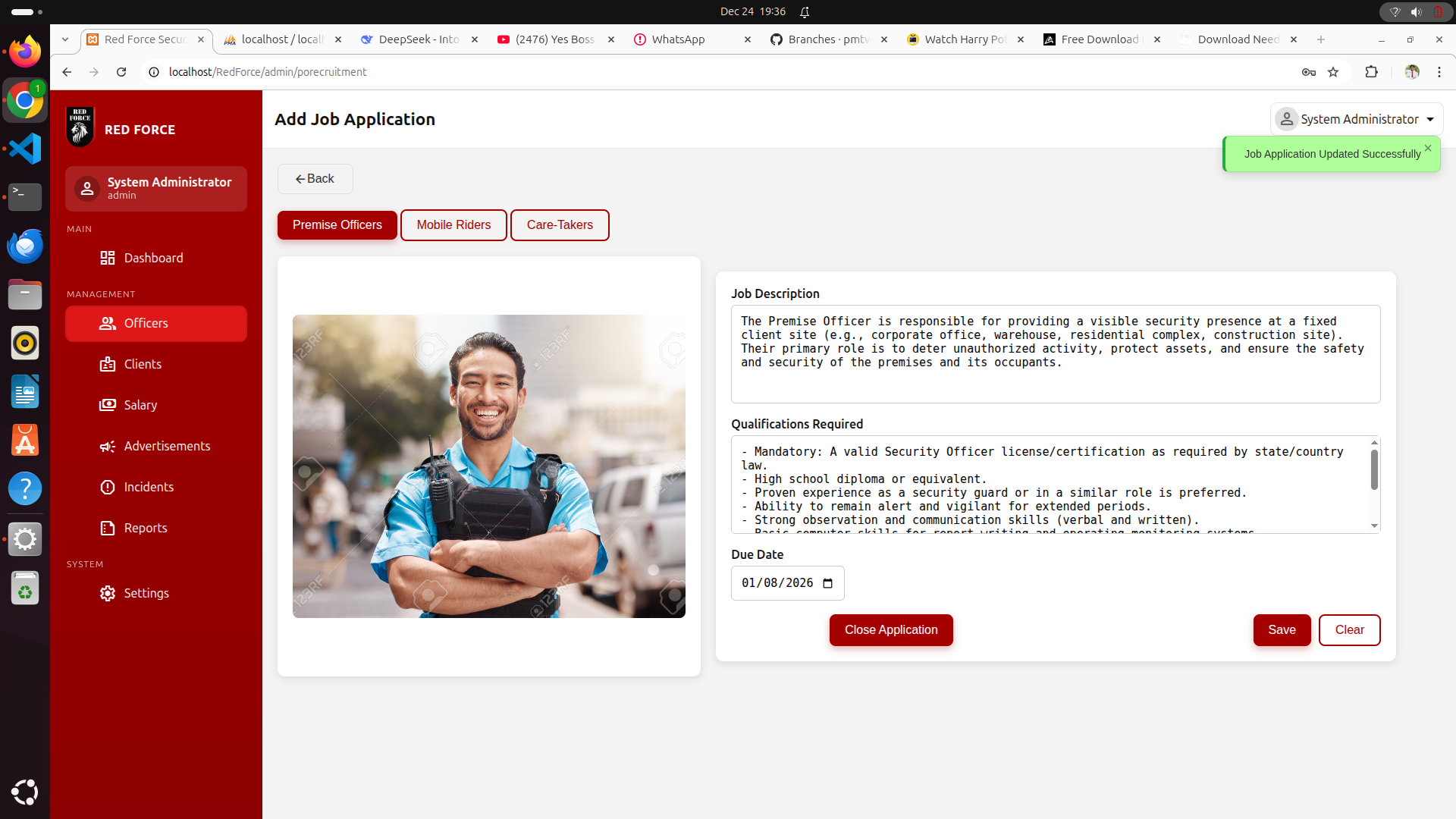
Task: Open the Advertisements megaphone icon
Action: tap(107, 447)
